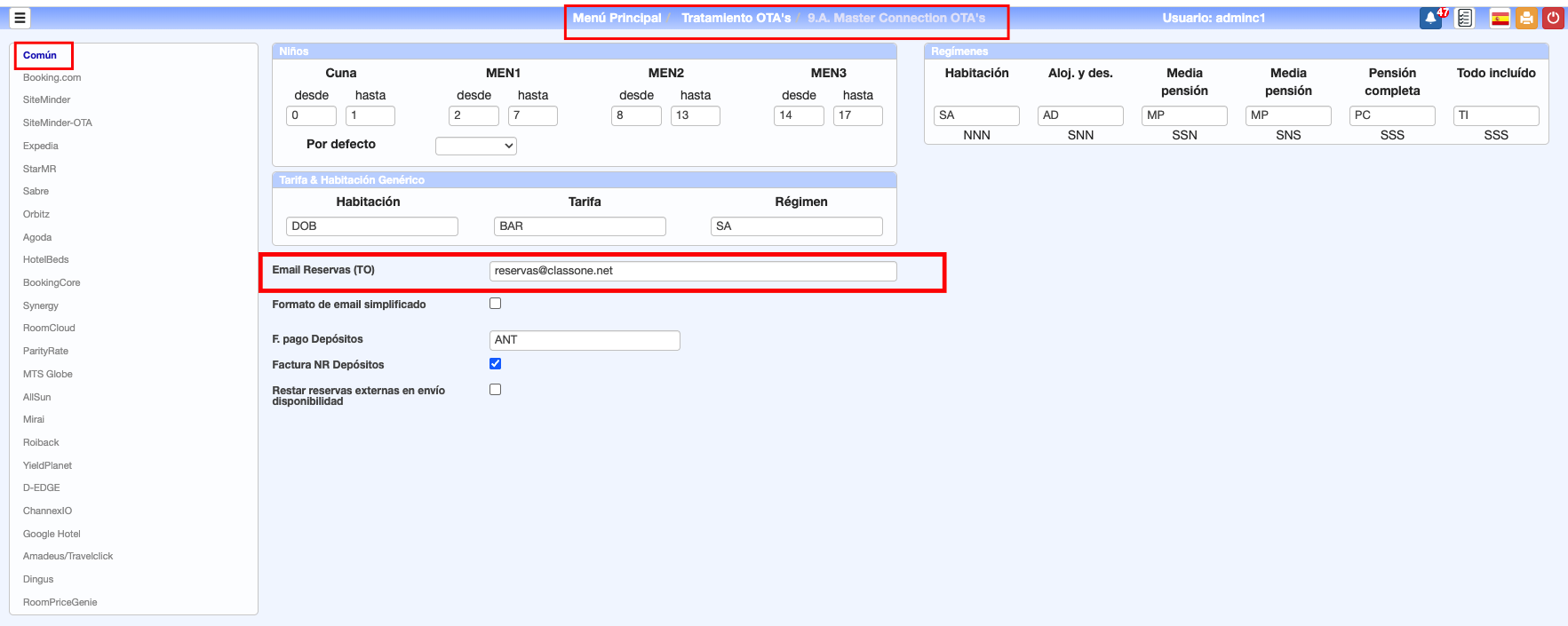Click the F. pago Depósitos input
The image size is (1568, 626).
click(x=585, y=340)
